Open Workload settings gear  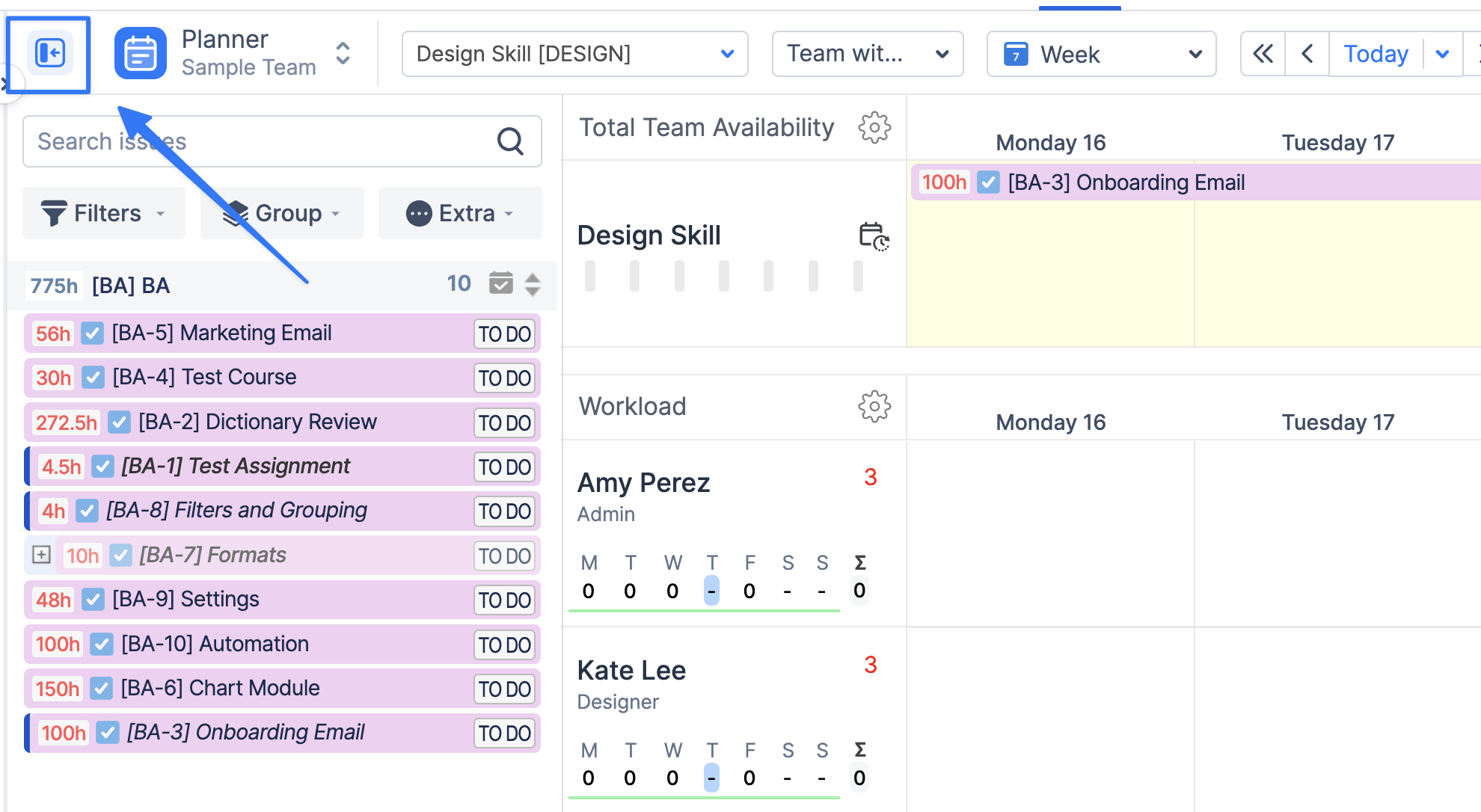(874, 407)
